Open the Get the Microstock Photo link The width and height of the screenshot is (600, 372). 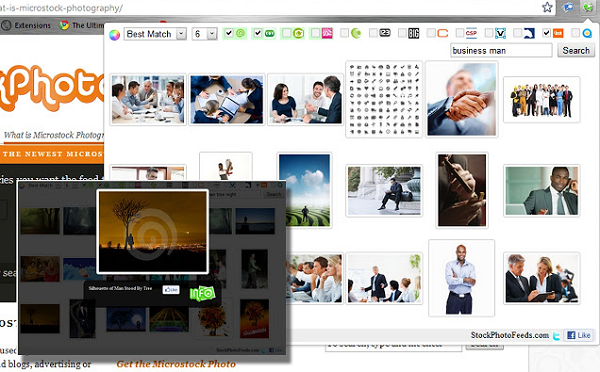(176, 364)
